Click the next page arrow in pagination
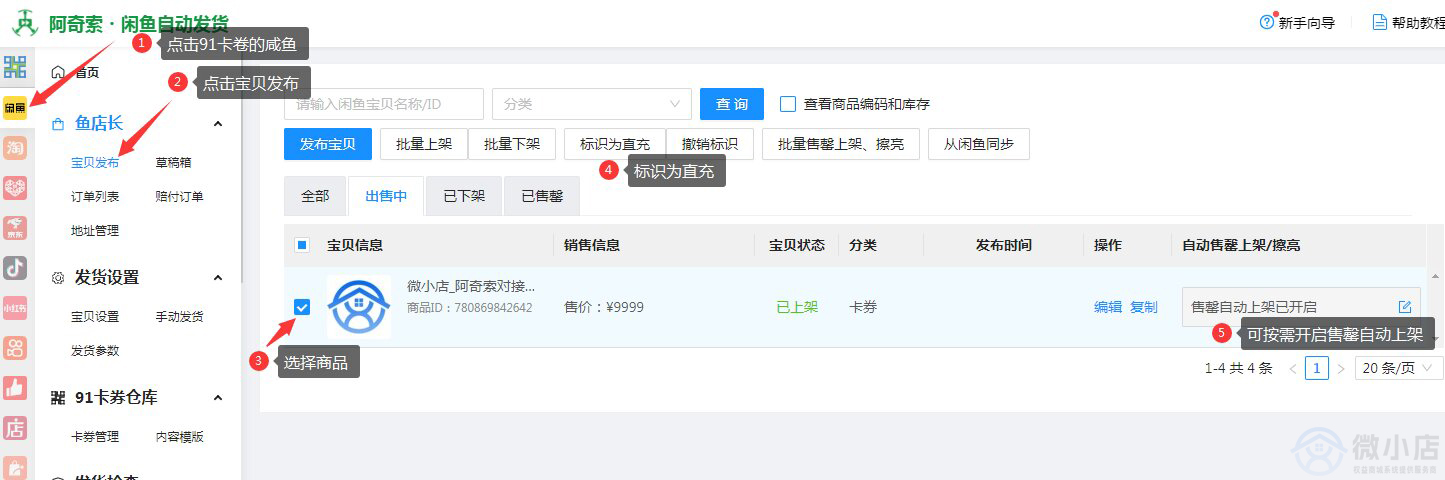 click(x=1341, y=369)
